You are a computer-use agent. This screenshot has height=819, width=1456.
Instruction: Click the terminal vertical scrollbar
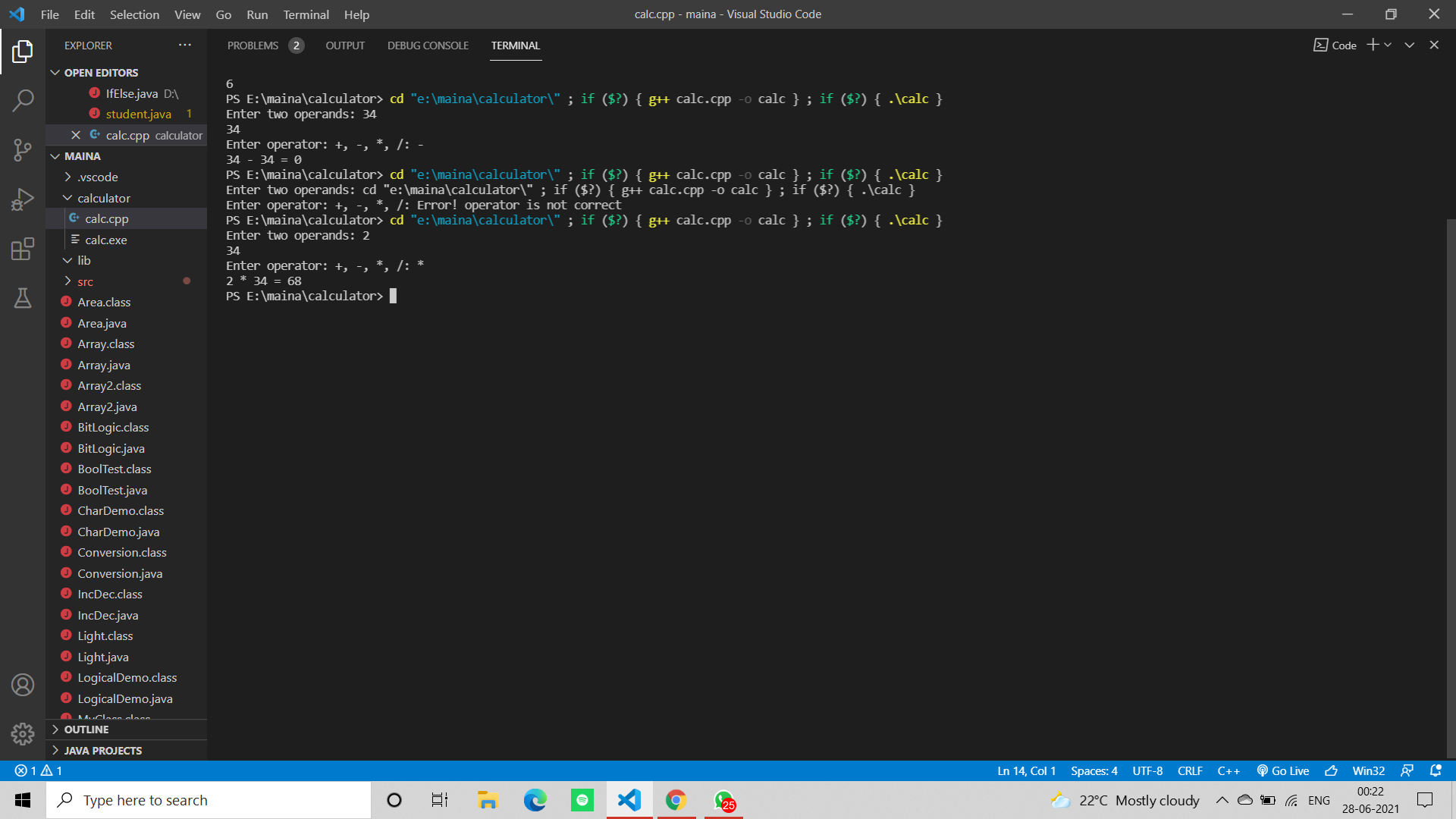[1451, 485]
